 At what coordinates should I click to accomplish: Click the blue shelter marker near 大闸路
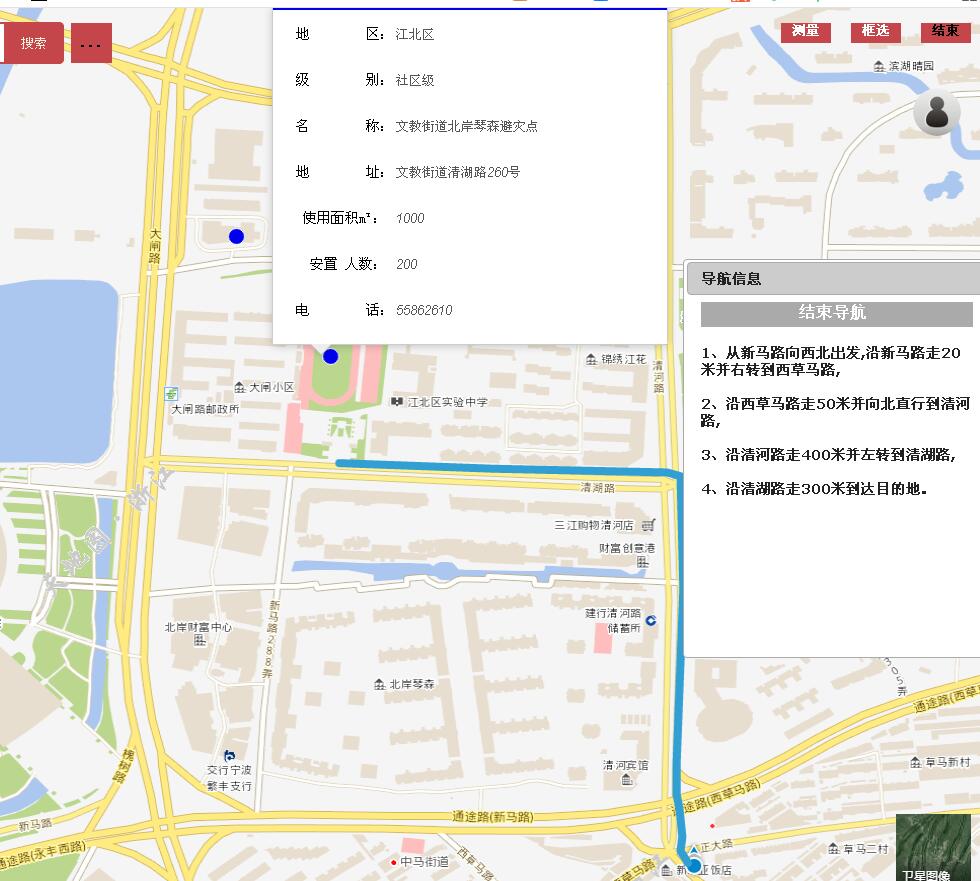[236, 236]
